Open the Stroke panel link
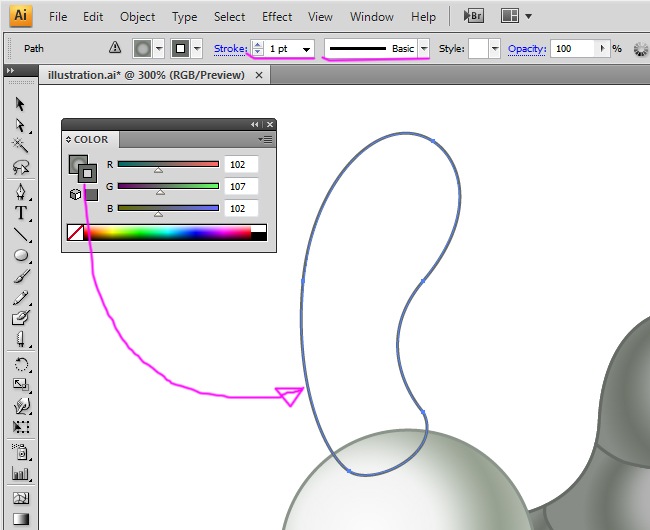Viewport: 650px width, 530px height. [230, 49]
